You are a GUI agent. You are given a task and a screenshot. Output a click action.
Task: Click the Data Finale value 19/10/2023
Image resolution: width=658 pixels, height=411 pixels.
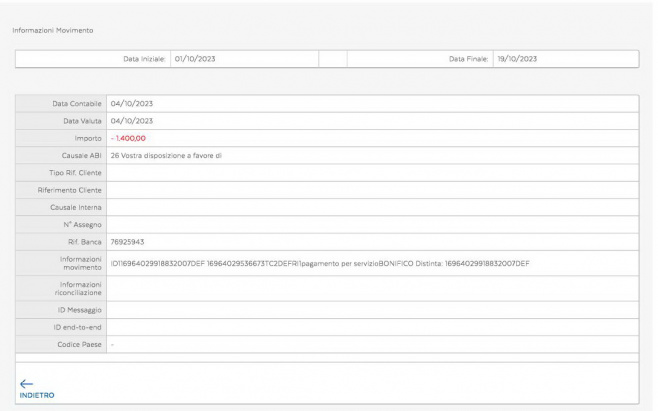click(x=517, y=59)
